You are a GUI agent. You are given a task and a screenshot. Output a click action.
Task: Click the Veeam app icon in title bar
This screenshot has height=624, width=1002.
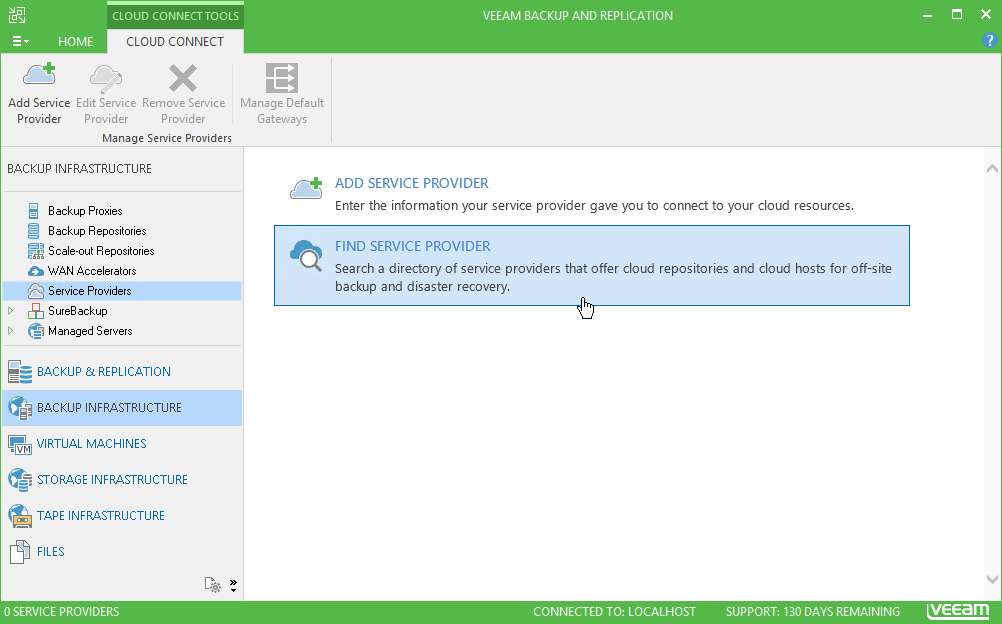(17, 15)
